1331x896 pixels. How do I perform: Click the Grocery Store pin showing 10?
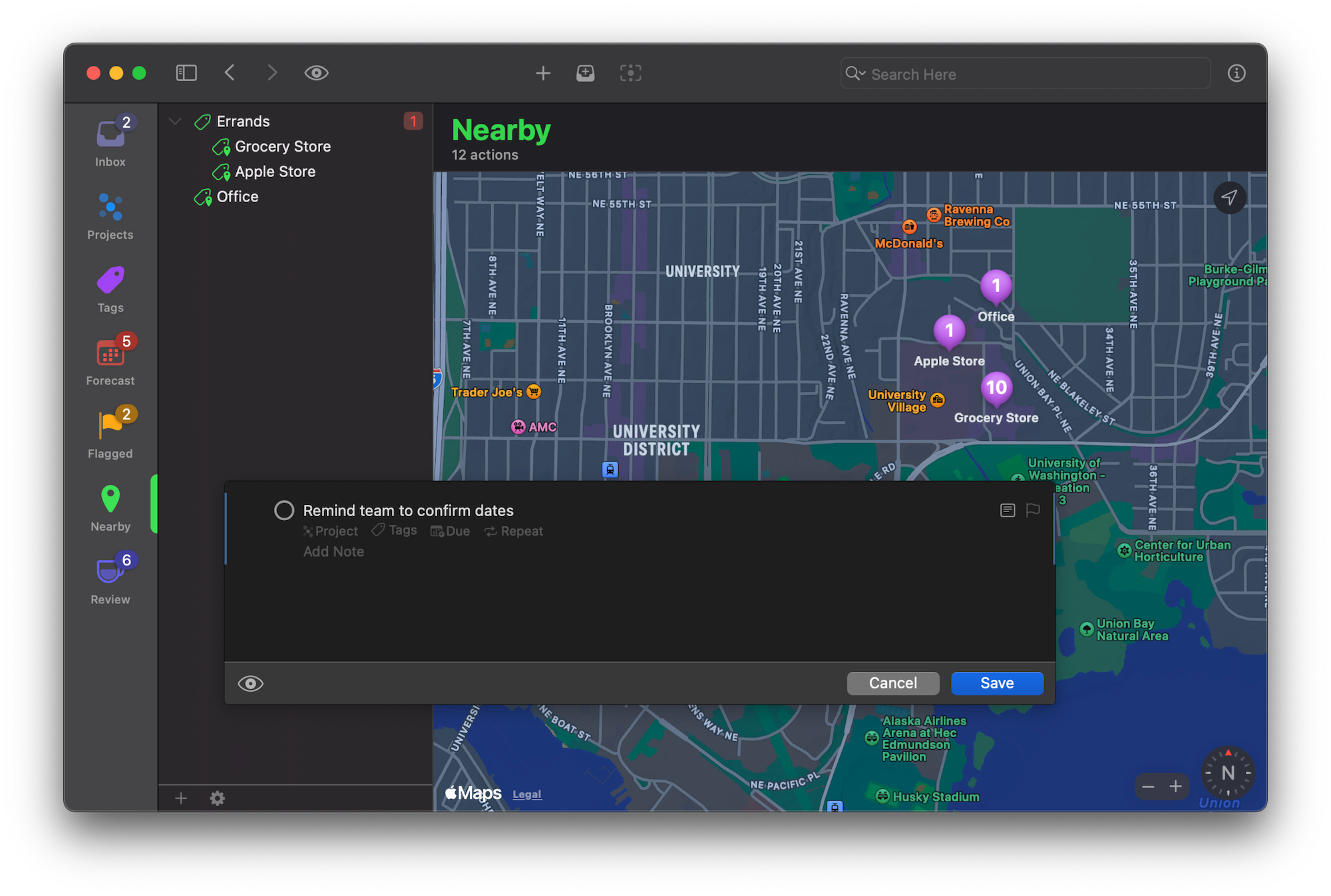pyautogui.click(x=996, y=389)
